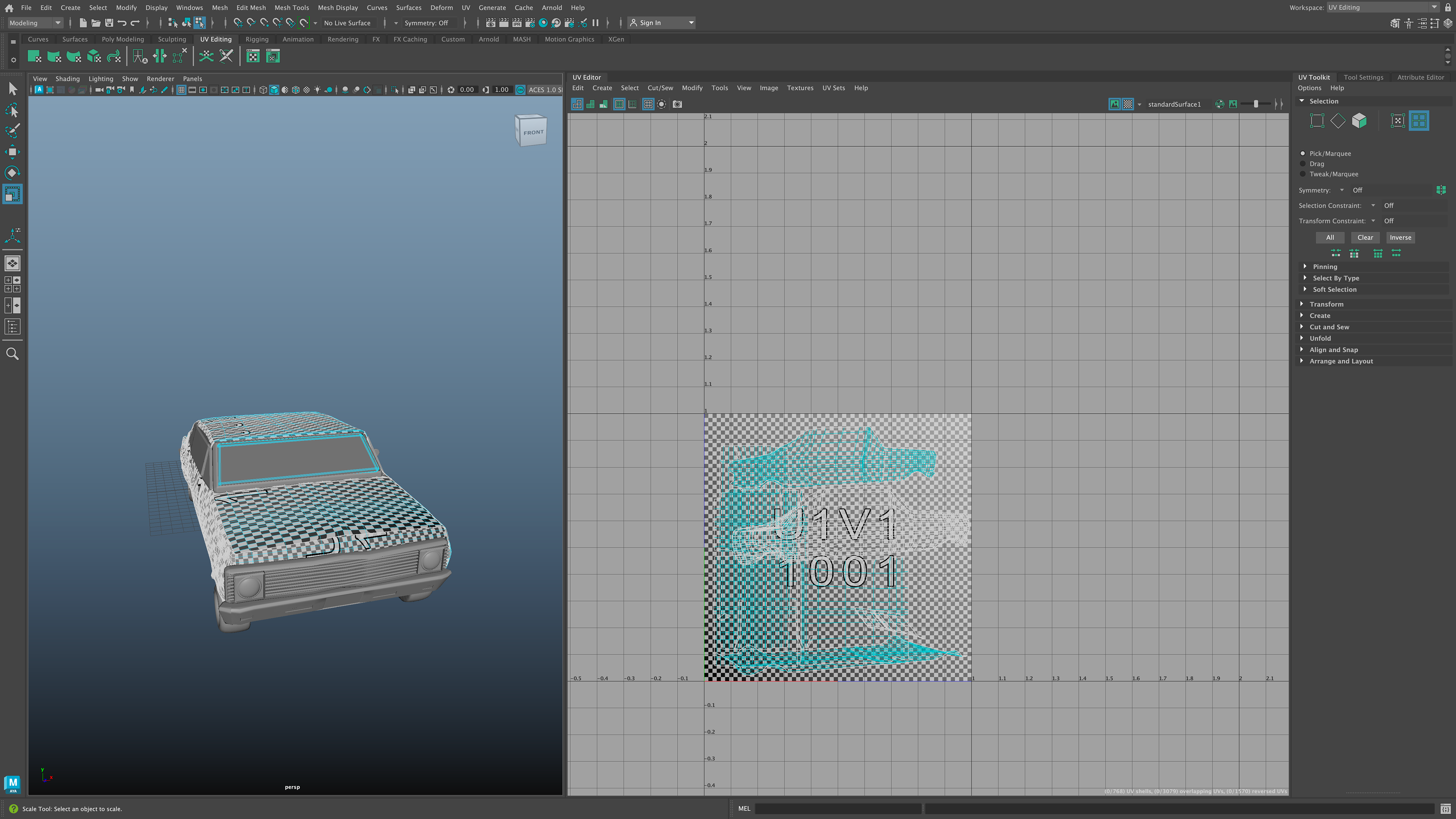
Task: Click the Clear selection button
Action: pyautogui.click(x=1365, y=237)
